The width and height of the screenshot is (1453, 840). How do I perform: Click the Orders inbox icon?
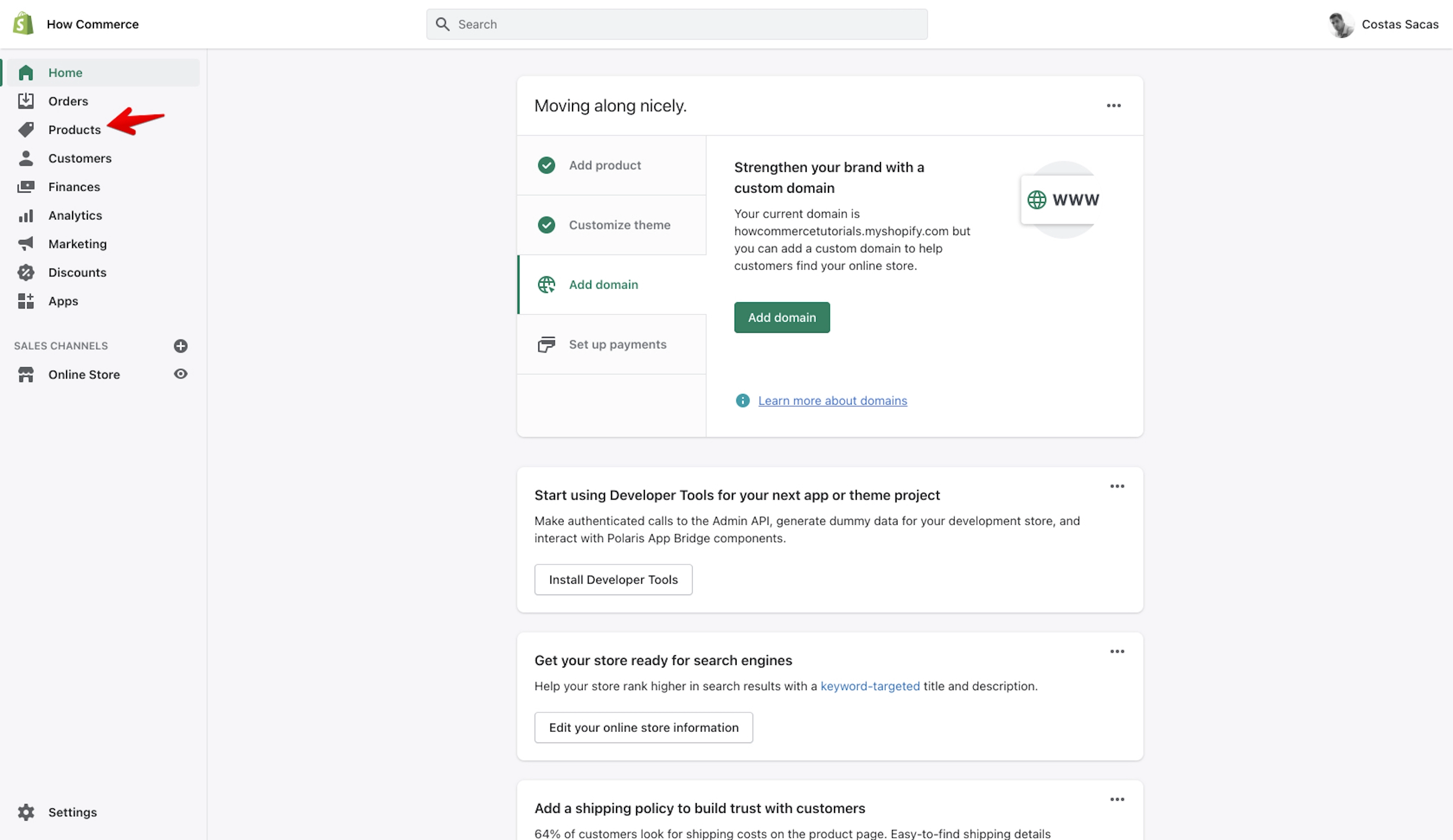(x=25, y=101)
